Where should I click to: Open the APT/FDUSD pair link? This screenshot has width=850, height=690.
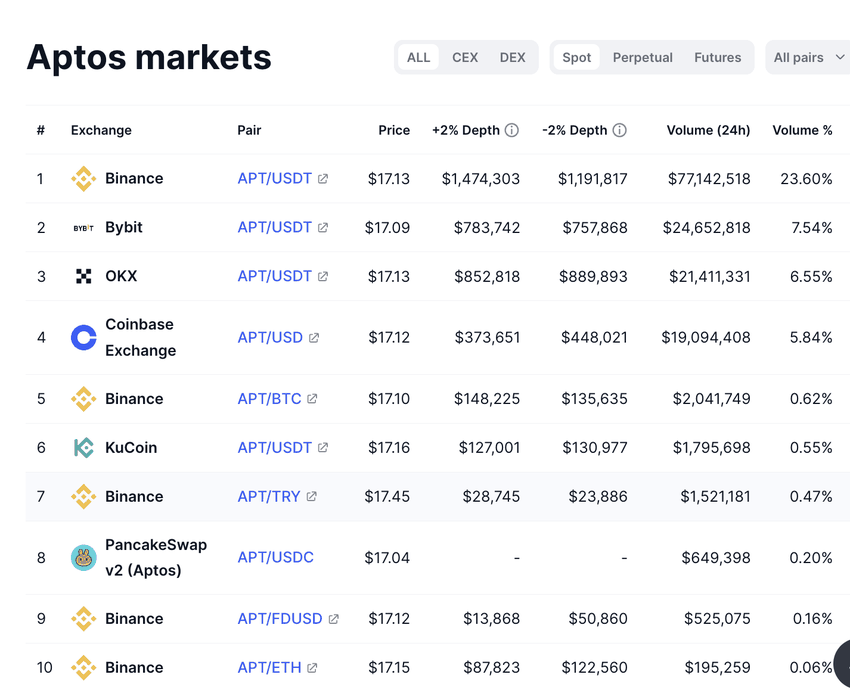tap(280, 619)
